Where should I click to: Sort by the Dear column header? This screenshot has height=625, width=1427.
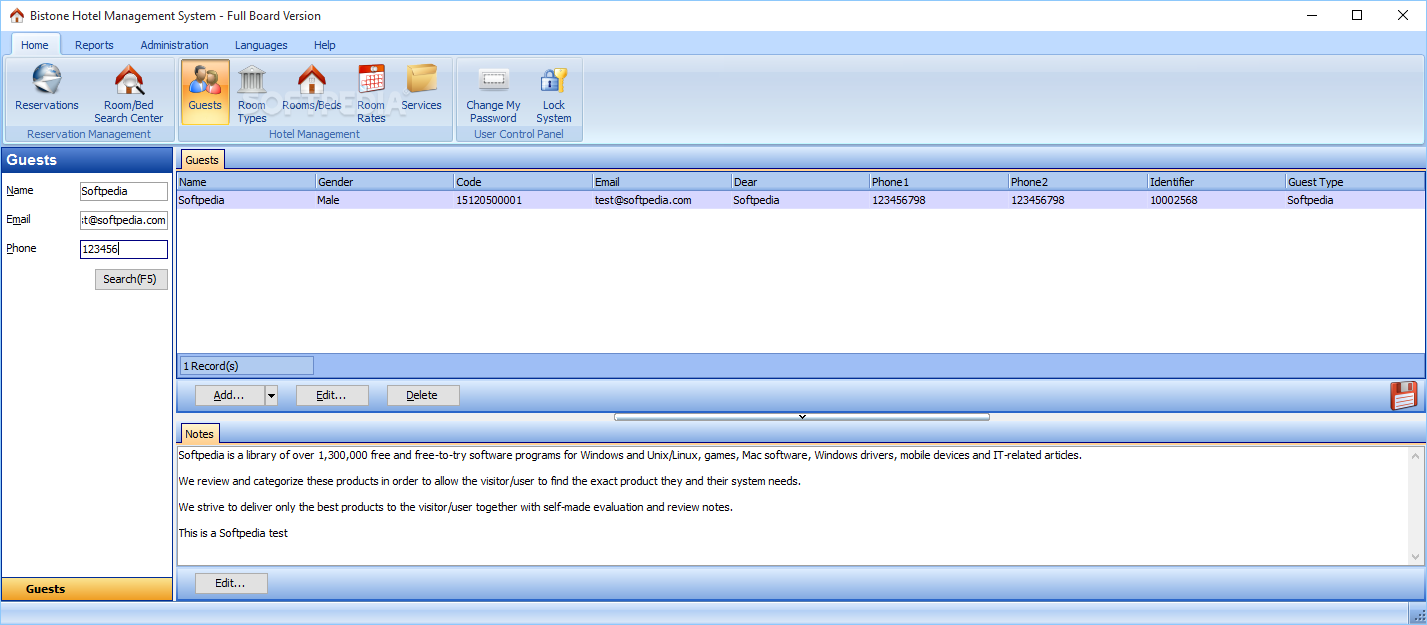[800, 182]
